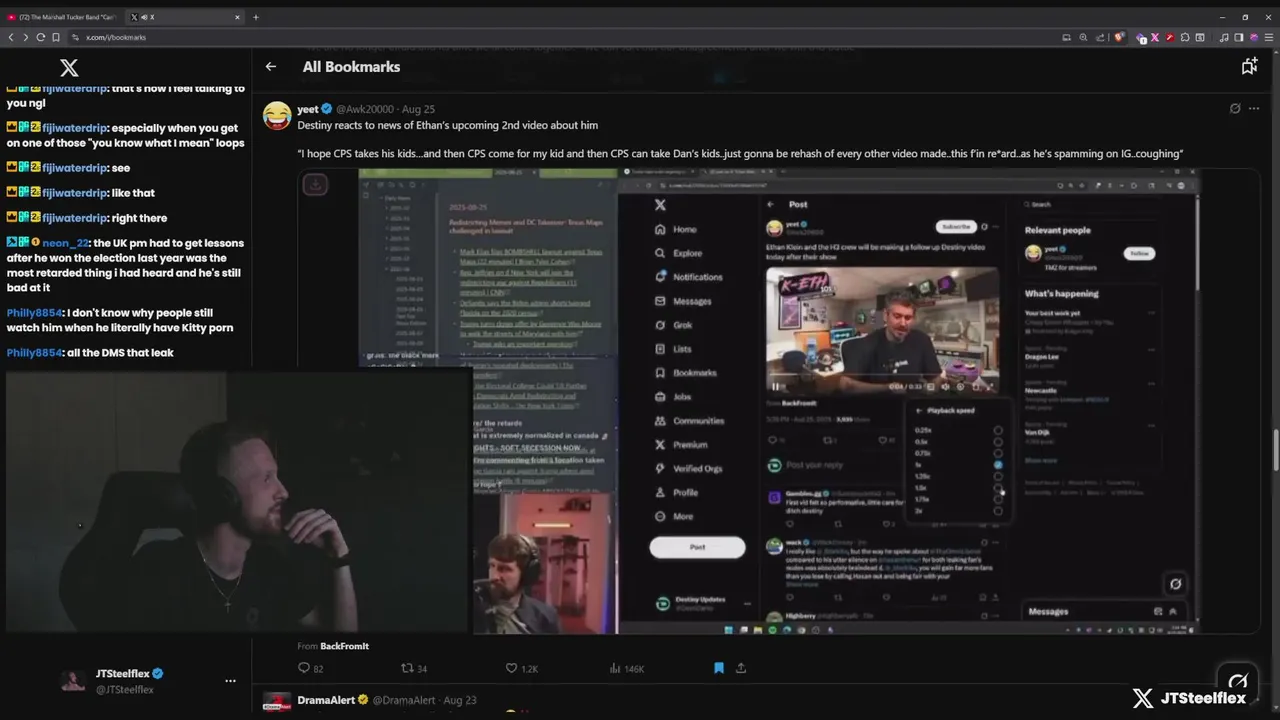This screenshot has width=1280, height=720.
Task: View analytics showing 146K views
Action: (x=627, y=668)
